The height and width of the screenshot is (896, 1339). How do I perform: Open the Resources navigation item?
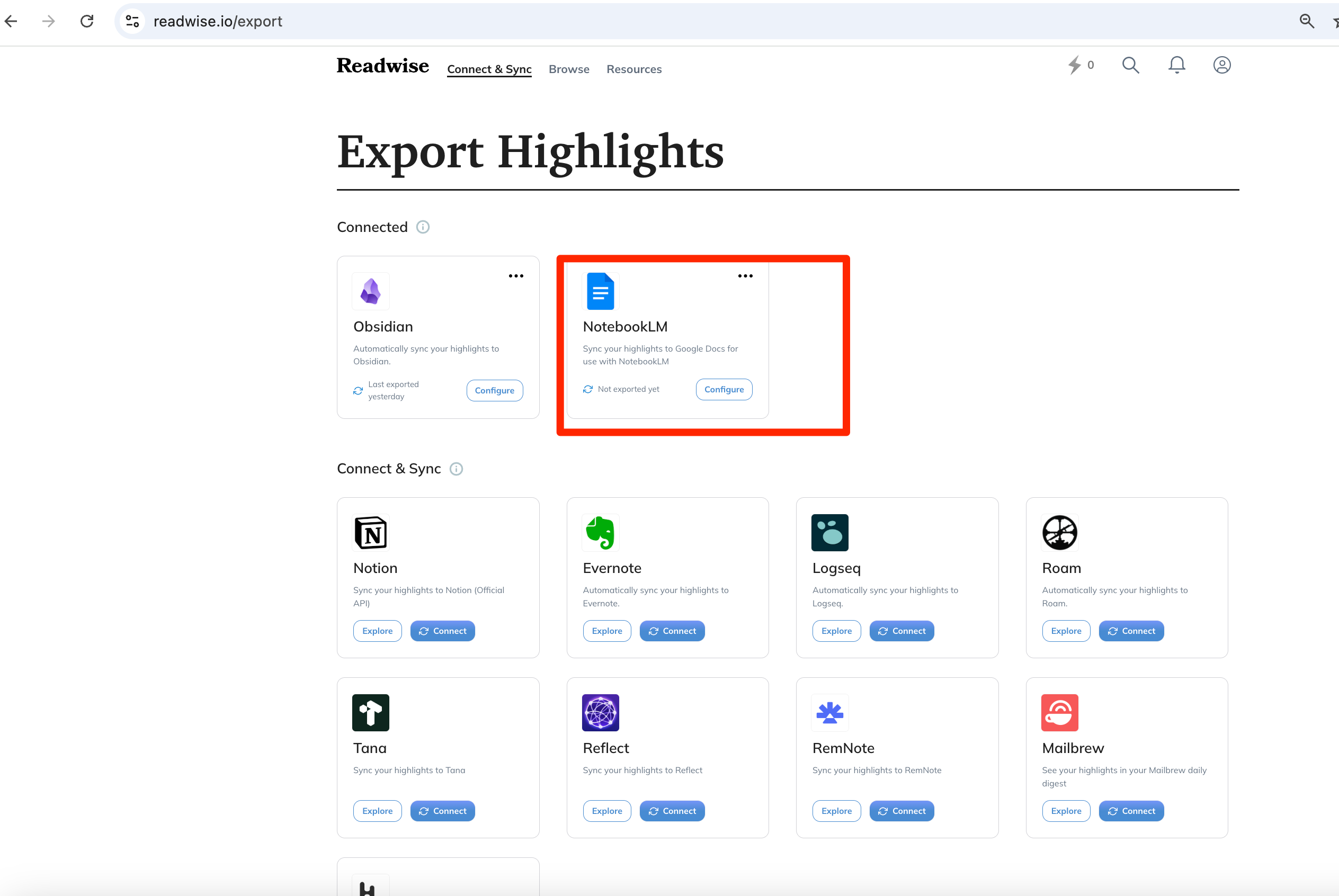[634, 69]
